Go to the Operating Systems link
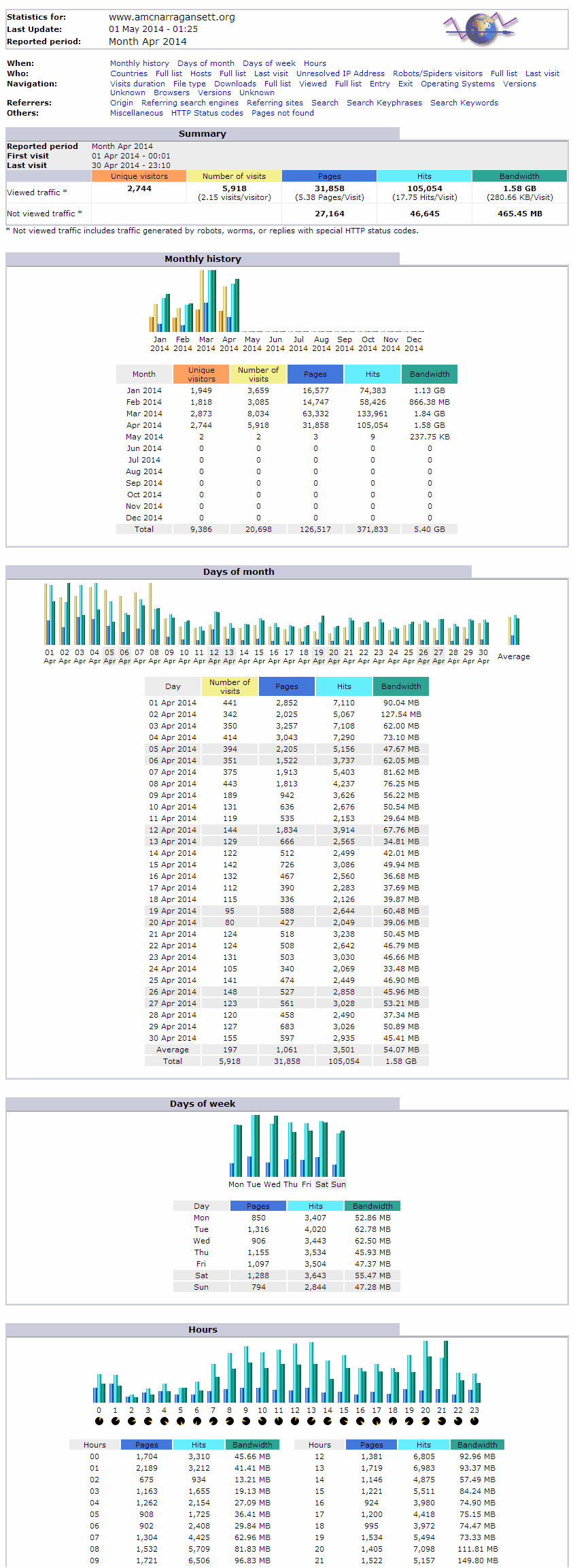The image size is (573, 1568). click(457, 84)
